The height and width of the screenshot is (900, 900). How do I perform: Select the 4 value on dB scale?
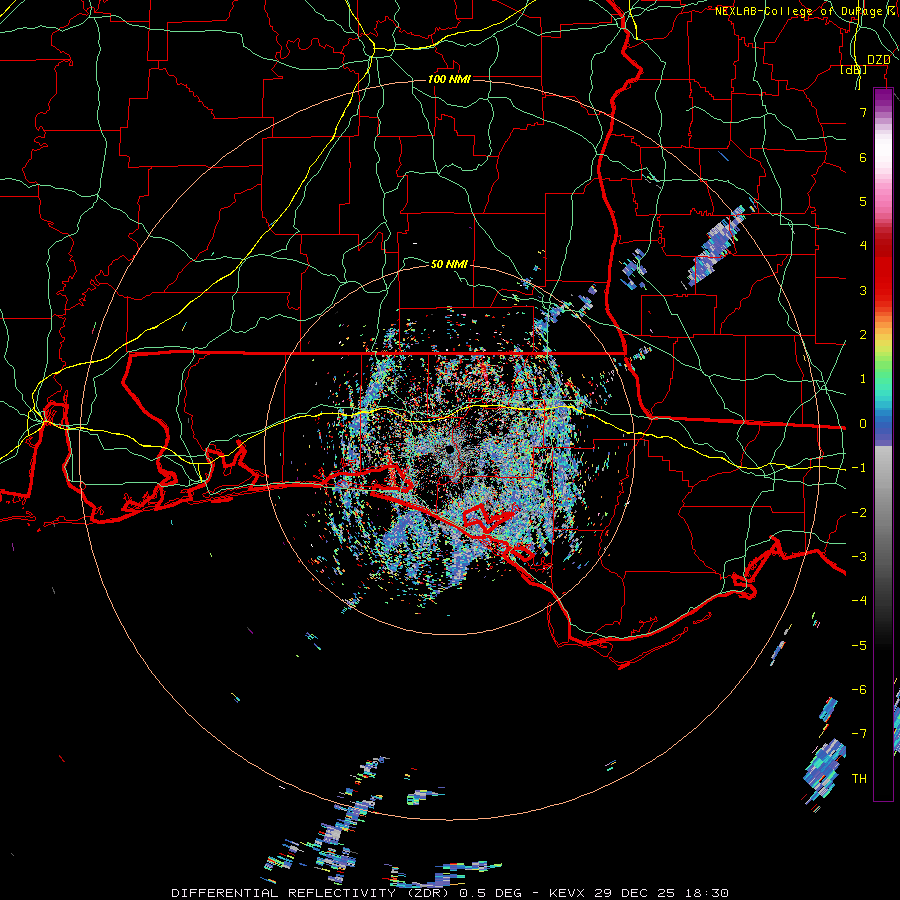tap(863, 246)
